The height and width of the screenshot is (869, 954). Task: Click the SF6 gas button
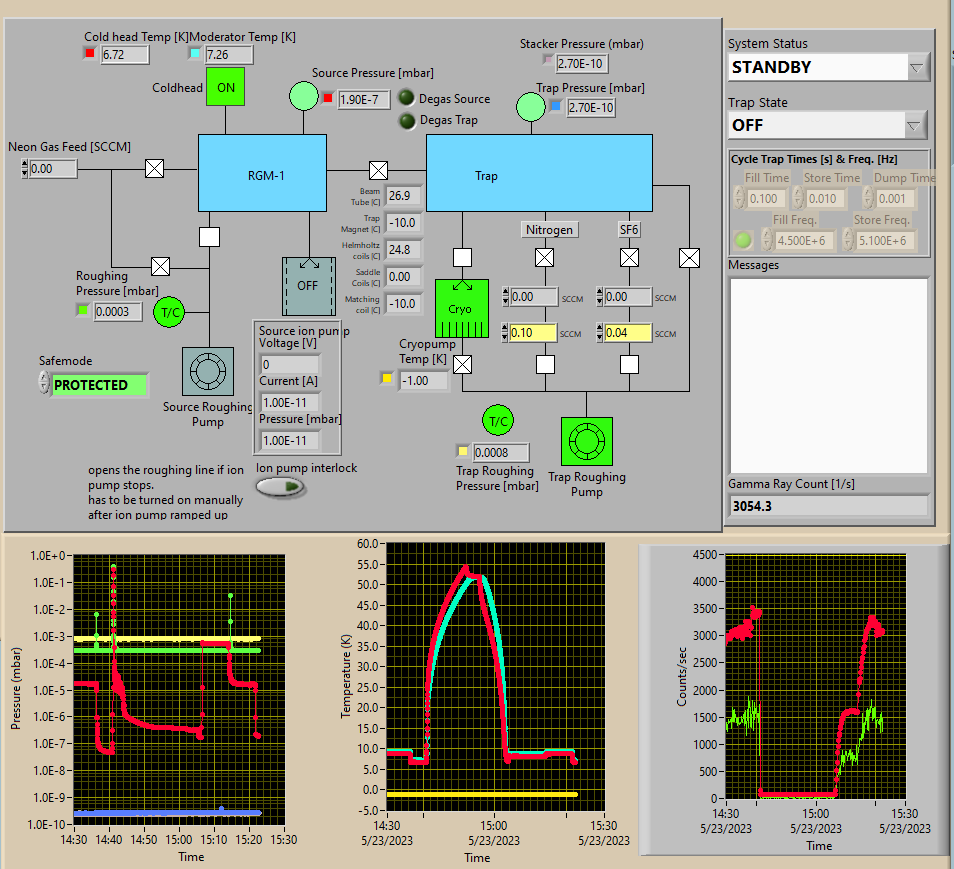pyautogui.click(x=629, y=230)
